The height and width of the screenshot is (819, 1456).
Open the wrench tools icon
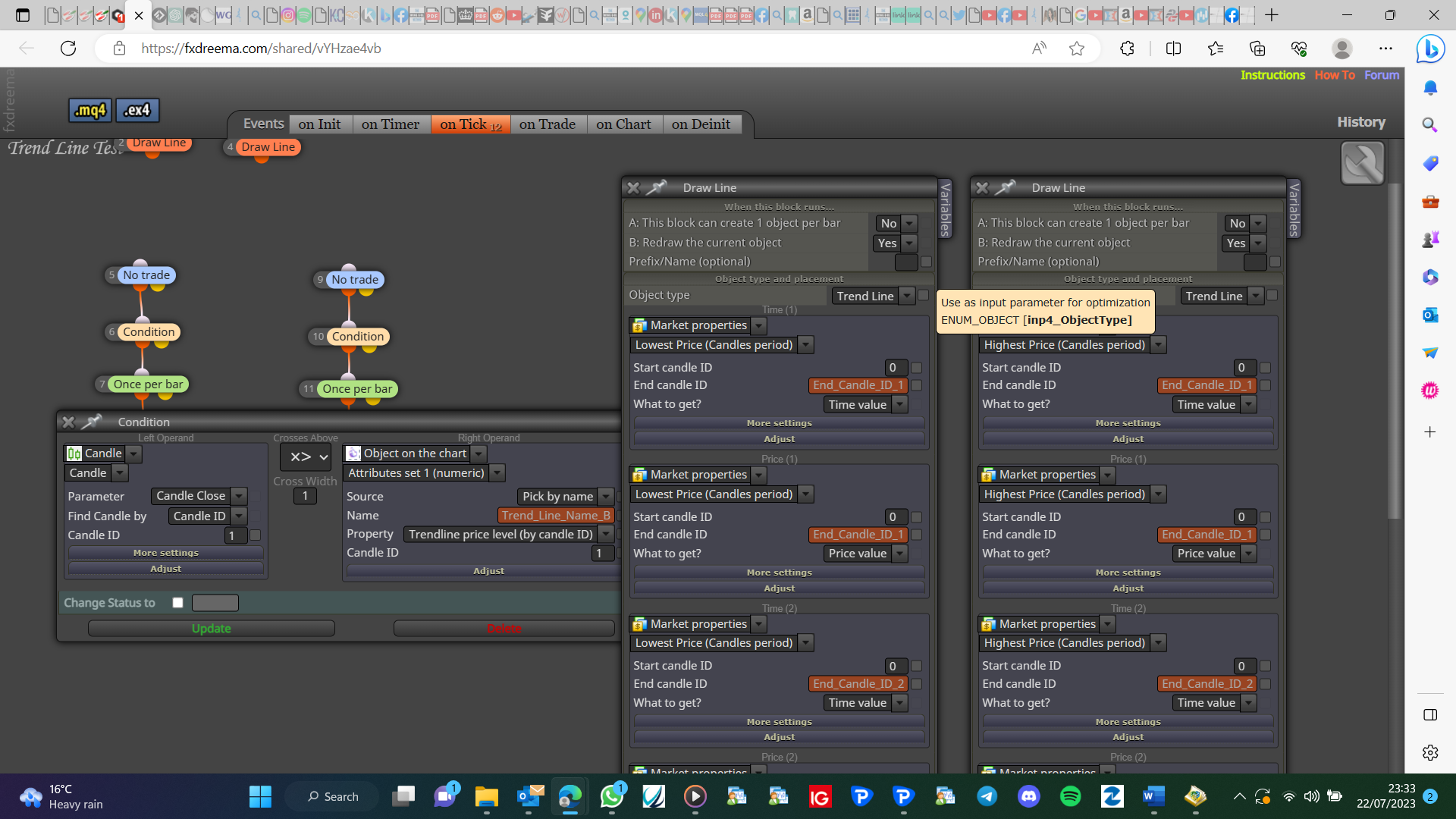pos(1362,163)
